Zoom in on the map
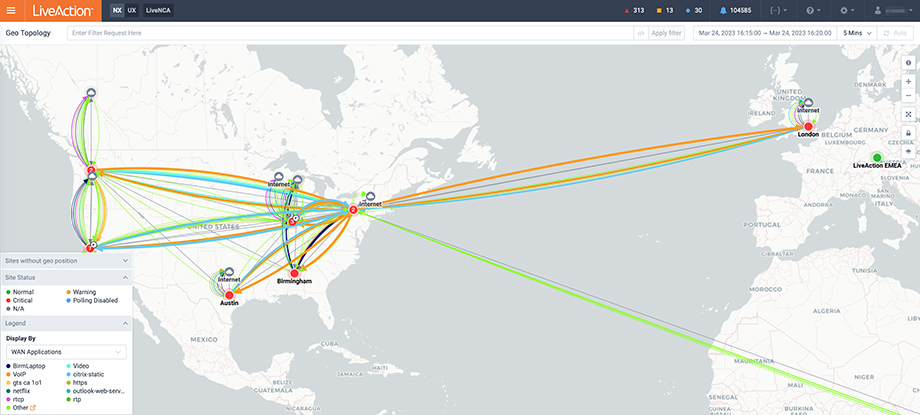920x415 pixels. (908, 81)
